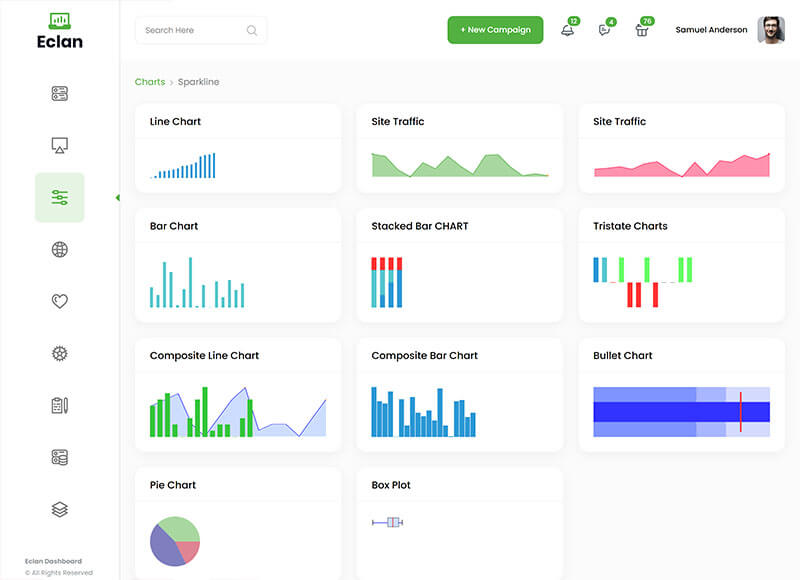Open the notifications bell icon

[x=567, y=30]
